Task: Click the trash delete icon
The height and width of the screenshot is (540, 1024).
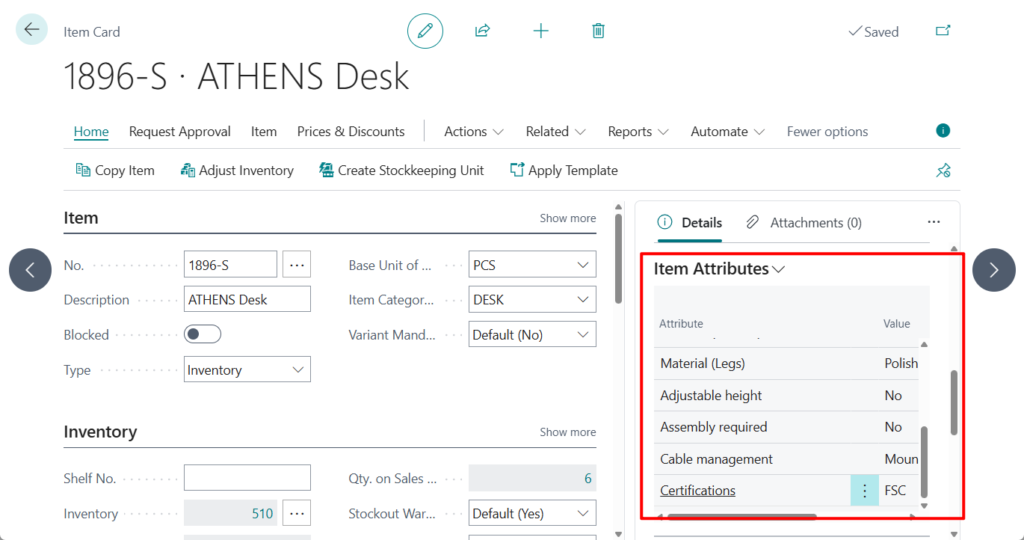Action: point(598,31)
